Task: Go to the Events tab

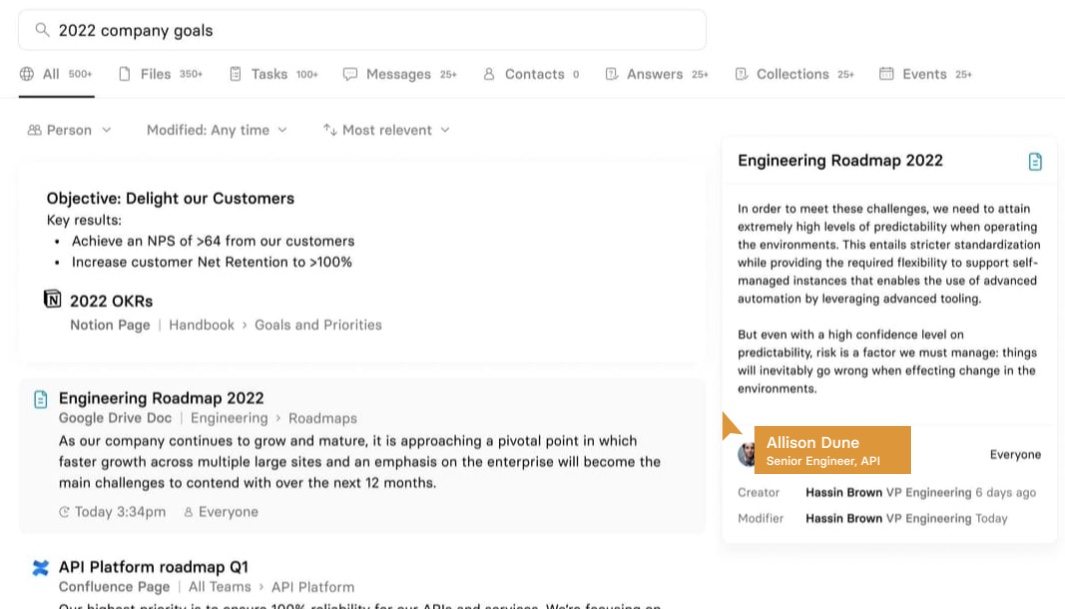Action: point(924,74)
